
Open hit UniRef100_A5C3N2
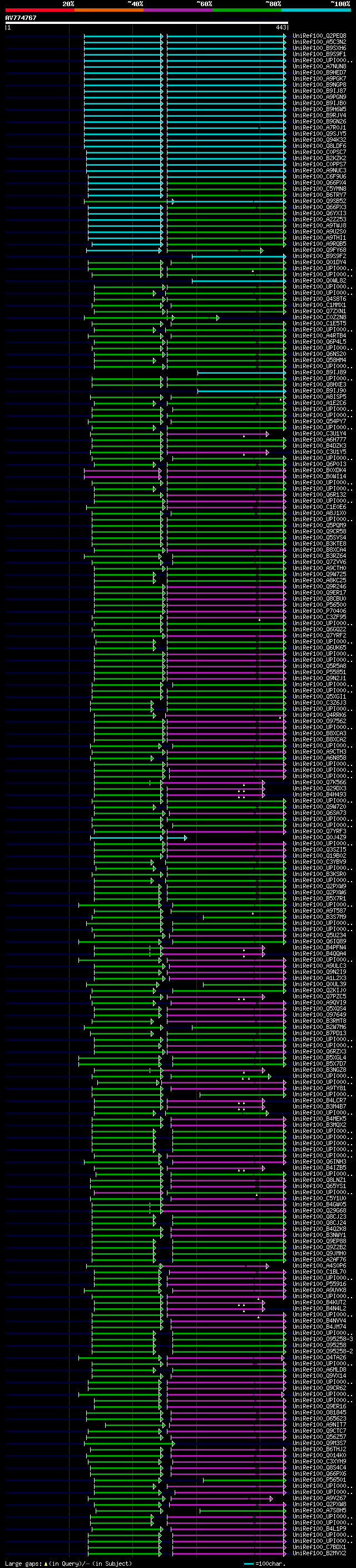[x=319, y=42]
